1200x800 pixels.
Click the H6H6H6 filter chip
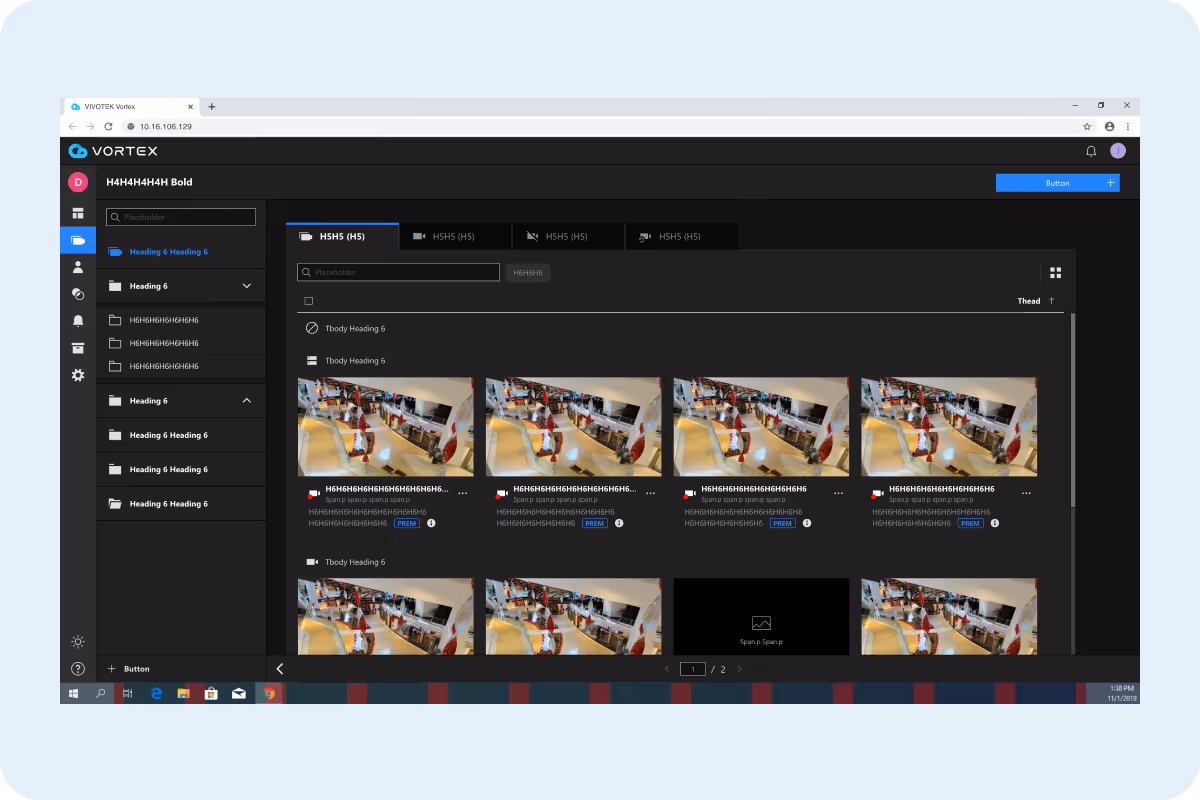[x=528, y=272]
